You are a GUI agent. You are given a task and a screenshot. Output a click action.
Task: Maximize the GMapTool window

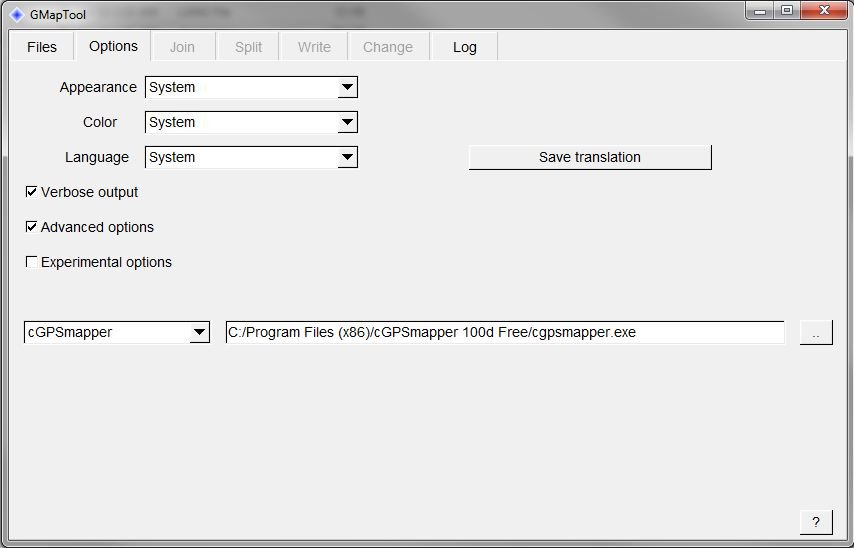tap(787, 10)
